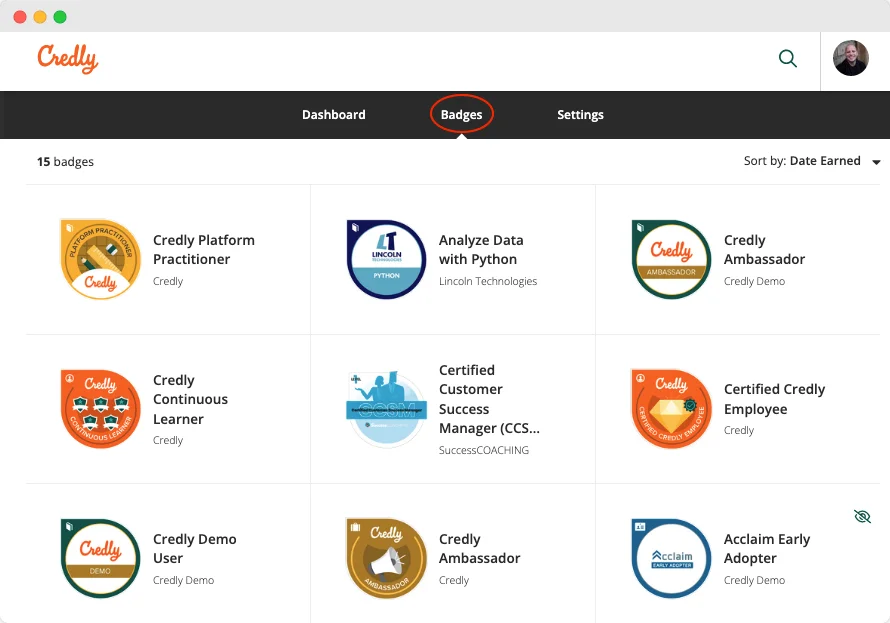Click the Lincoln Technologies issuer name

[x=488, y=281]
